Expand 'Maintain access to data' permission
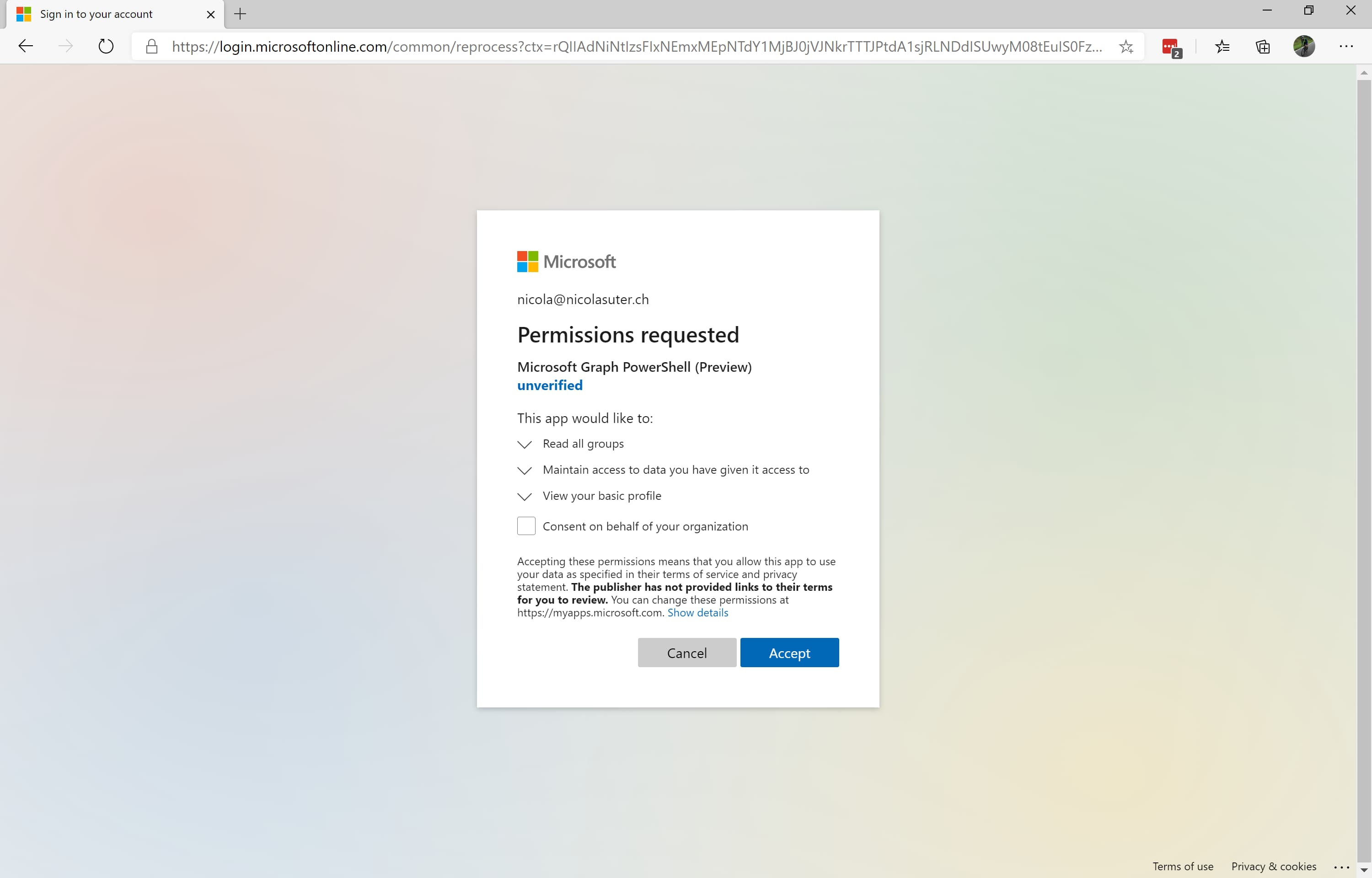The height and width of the screenshot is (878, 1372). point(525,471)
